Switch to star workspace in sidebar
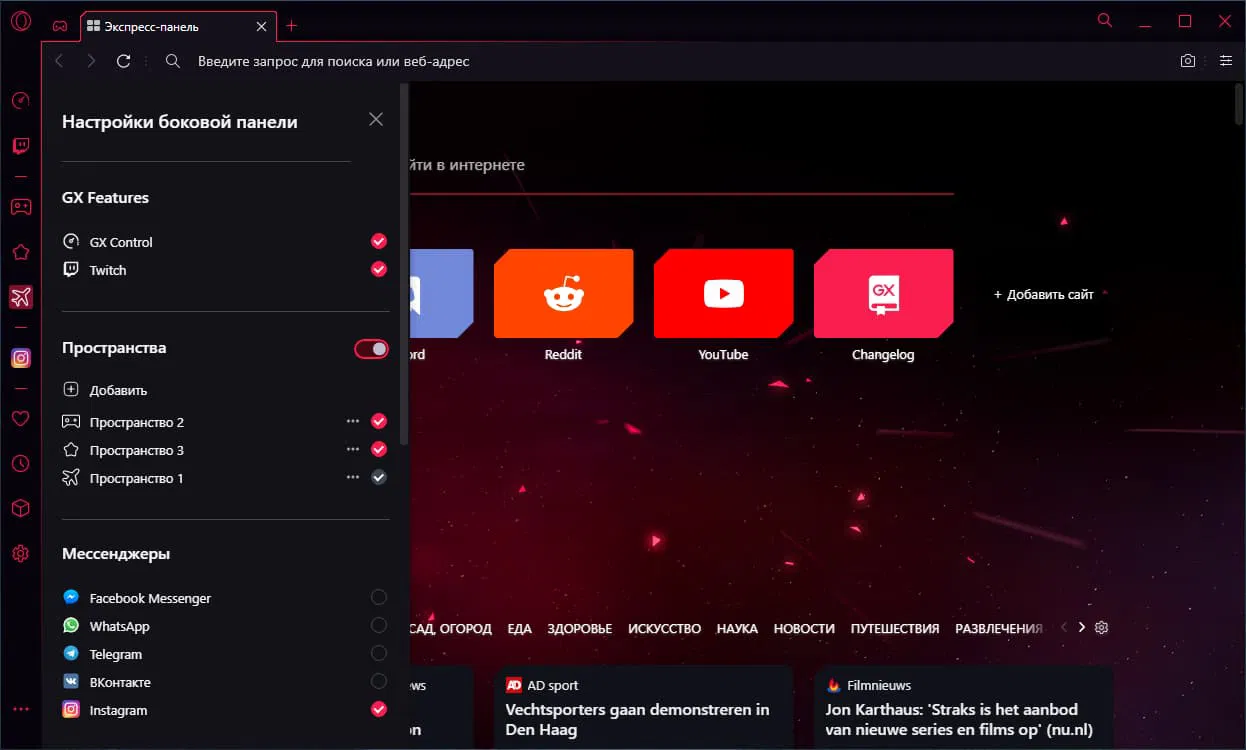1246x750 pixels. coord(20,252)
